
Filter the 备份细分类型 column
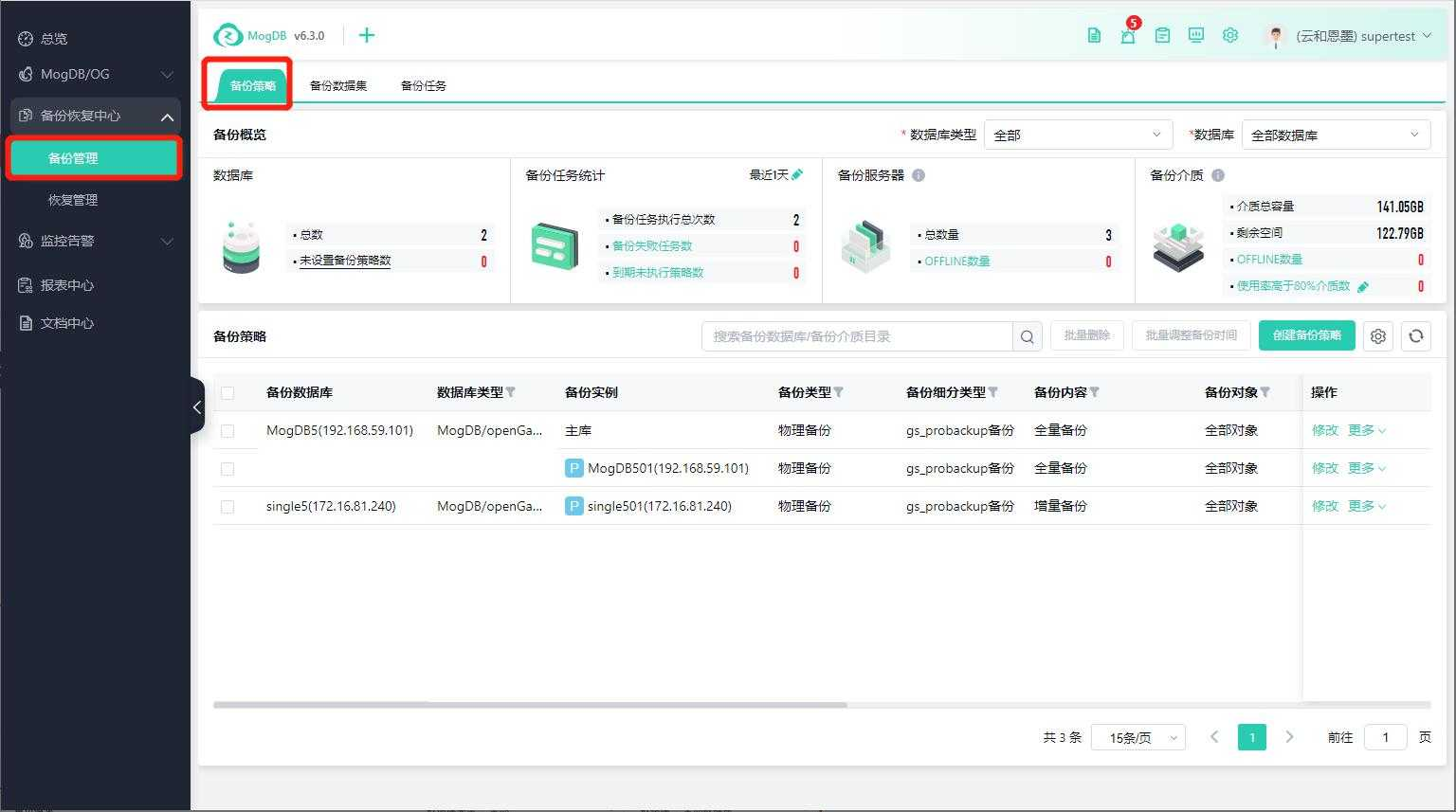point(993,392)
